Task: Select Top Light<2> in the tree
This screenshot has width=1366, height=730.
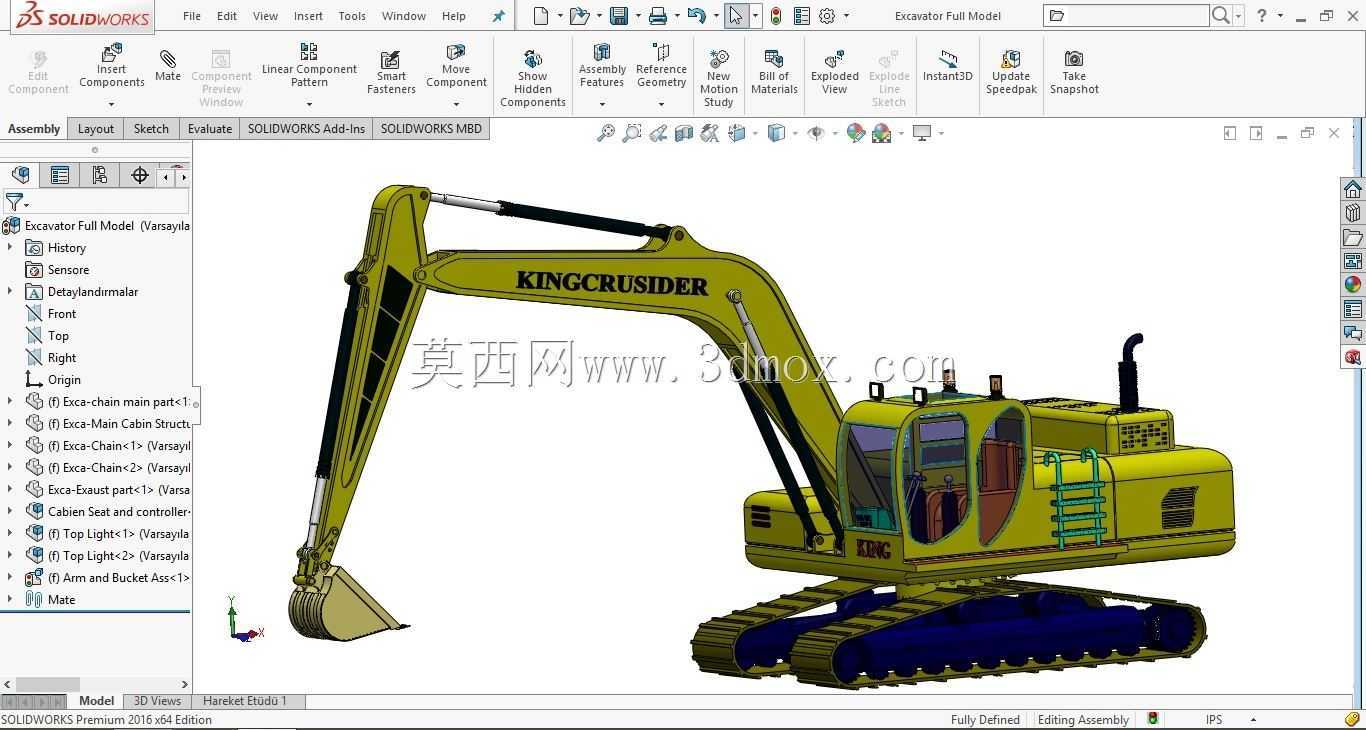Action: point(107,556)
